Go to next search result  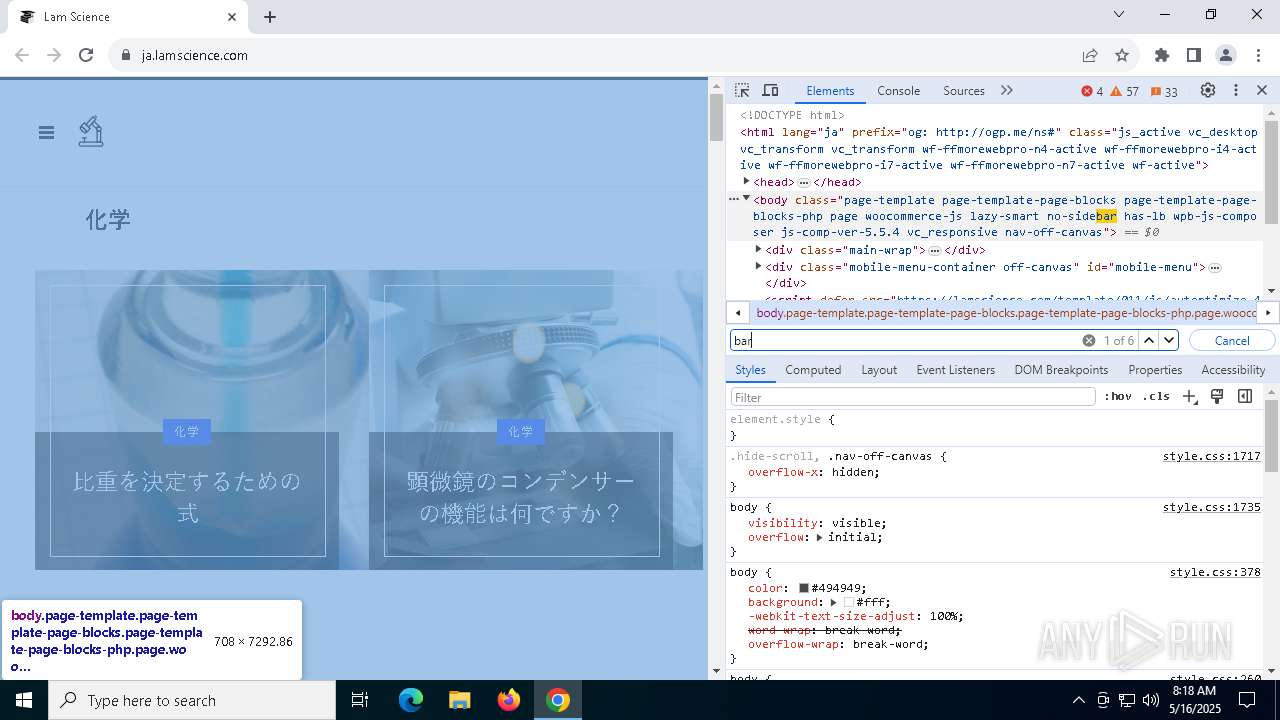[1169, 341]
